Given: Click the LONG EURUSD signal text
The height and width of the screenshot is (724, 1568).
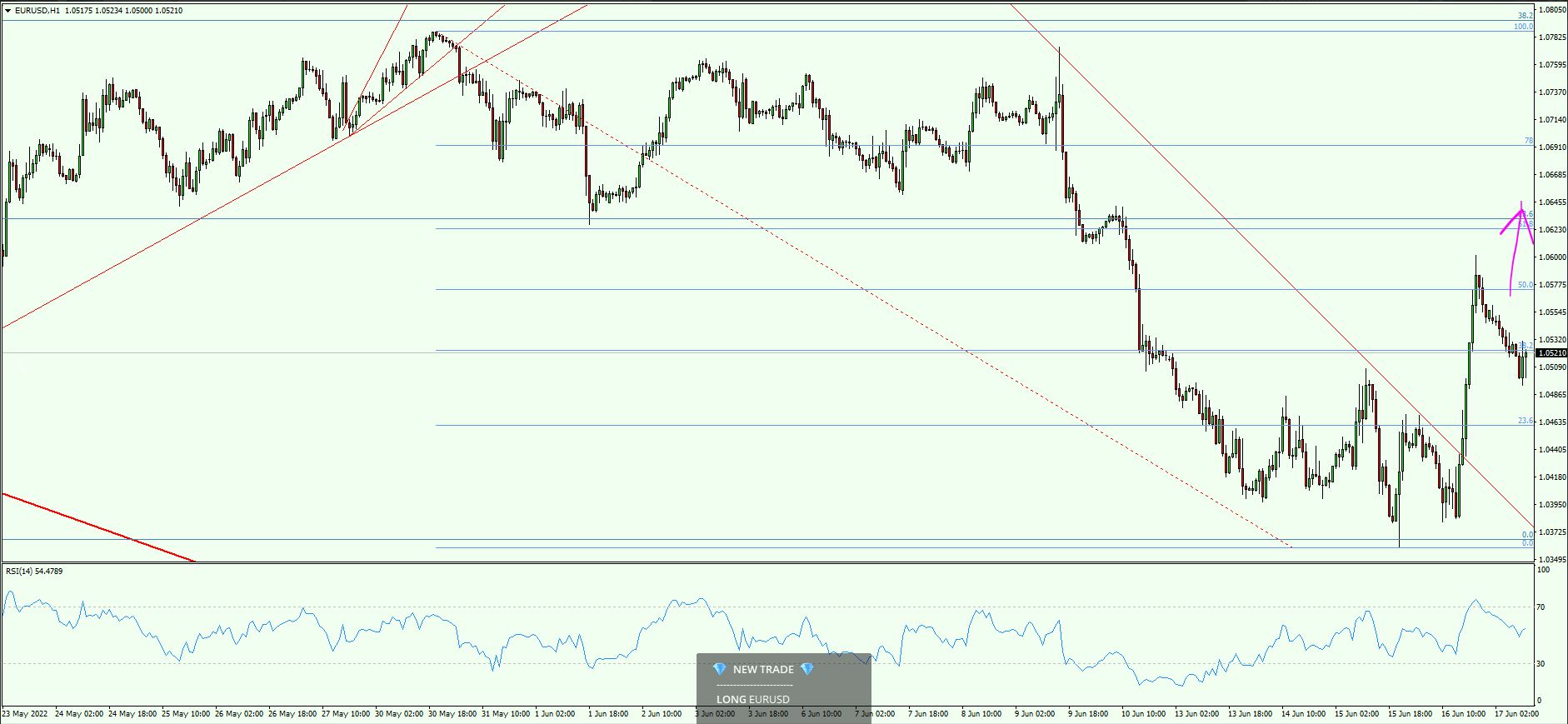Looking at the screenshot, I should click(753, 700).
